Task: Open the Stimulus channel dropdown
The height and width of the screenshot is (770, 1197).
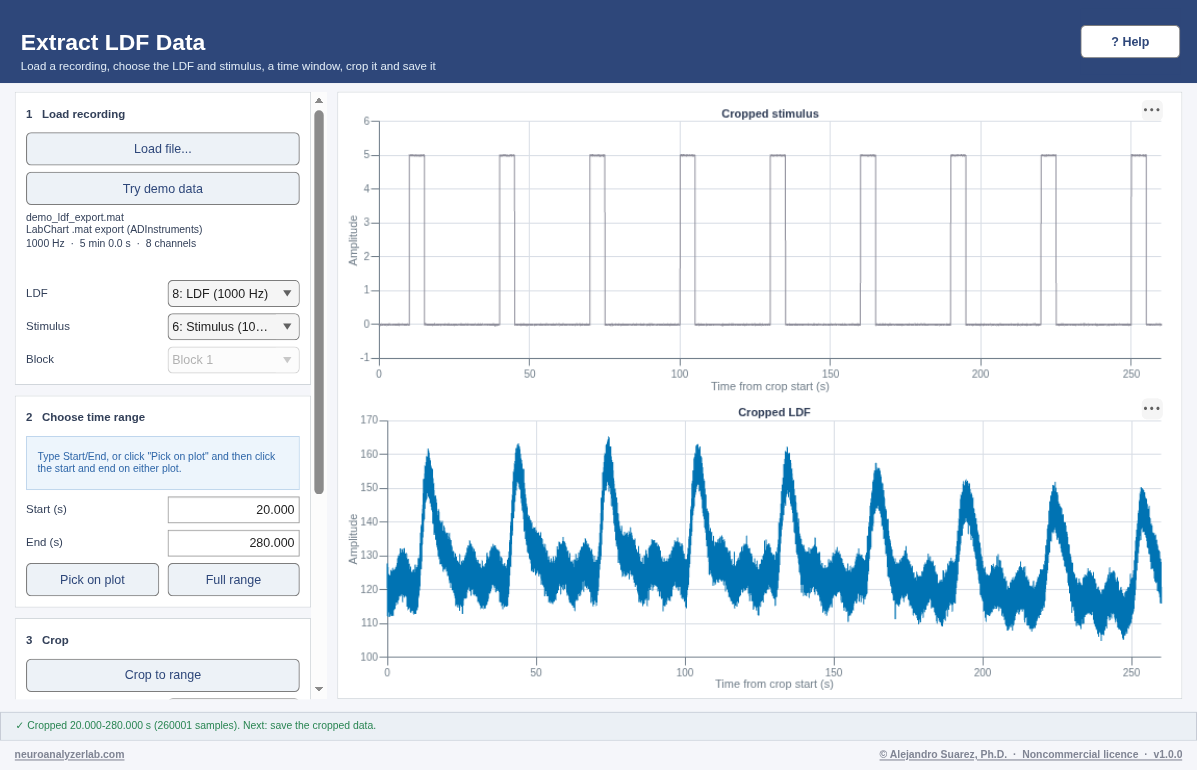Action: 234,327
